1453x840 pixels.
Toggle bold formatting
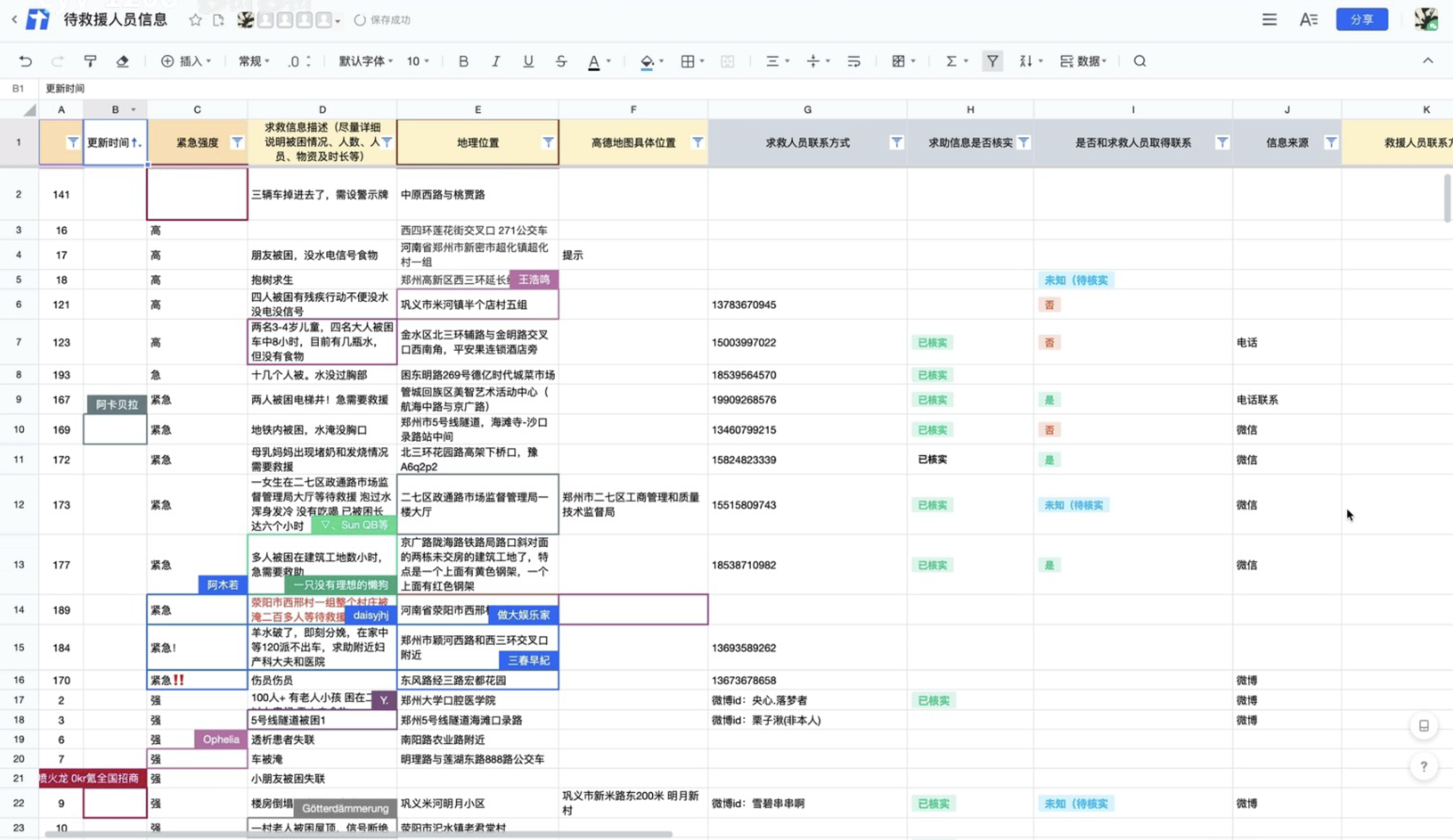(463, 61)
